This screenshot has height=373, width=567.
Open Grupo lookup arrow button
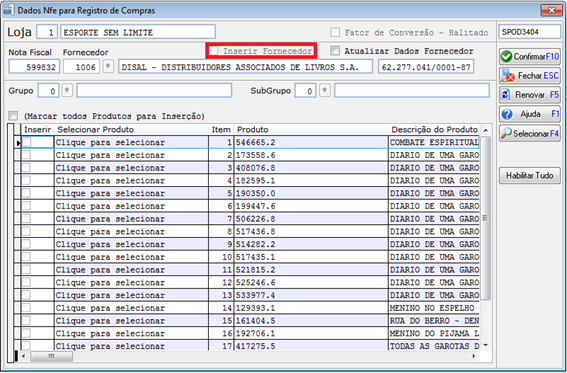pos(67,90)
